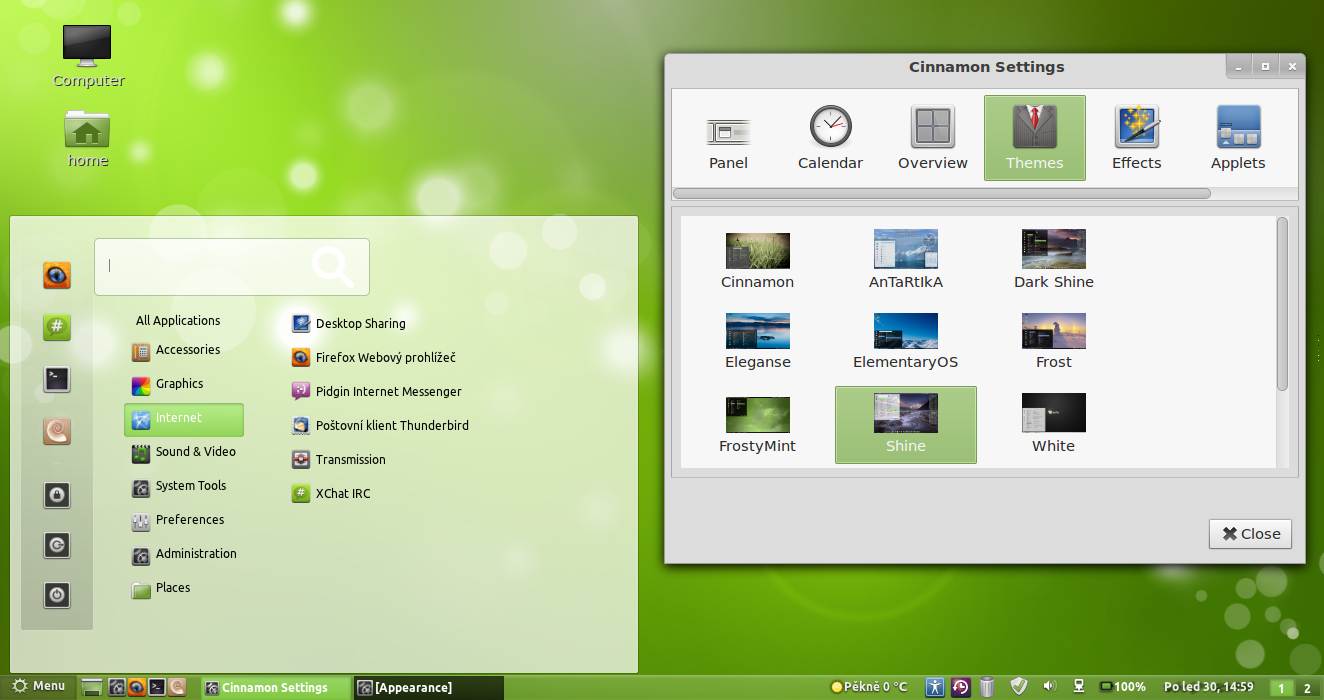Switch to [Appearance] taskbar window

point(428,687)
